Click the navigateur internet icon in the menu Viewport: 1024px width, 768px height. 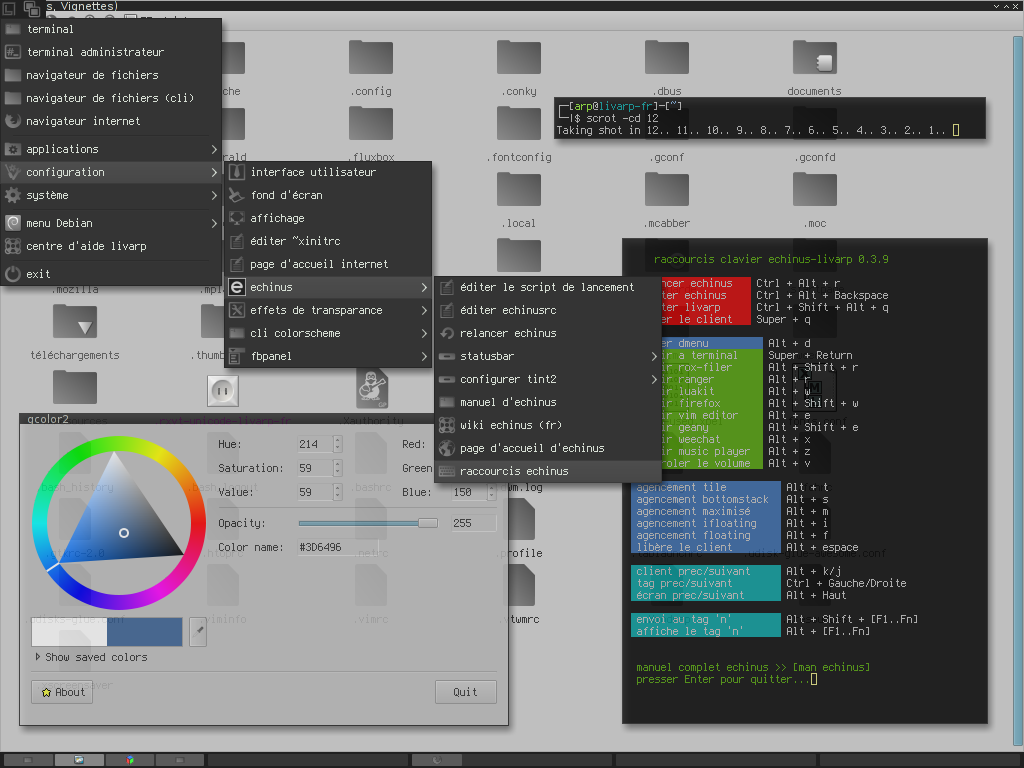(x=12, y=121)
